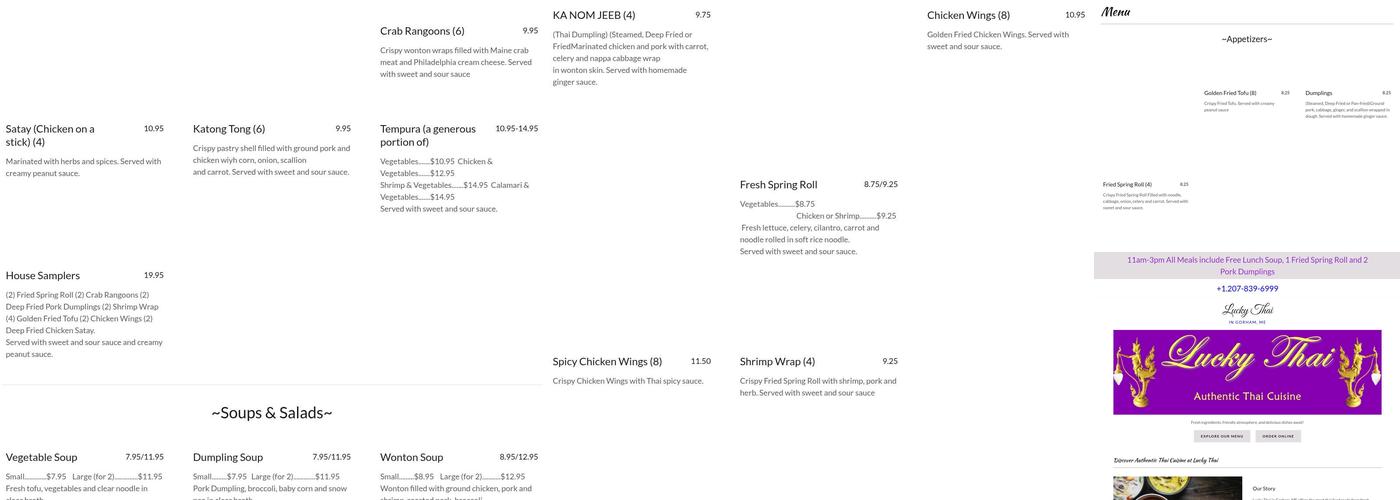Click the lunch special announcement banner
This screenshot has width=1400, height=500.
pyautogui.click(x=1247, y=265)
